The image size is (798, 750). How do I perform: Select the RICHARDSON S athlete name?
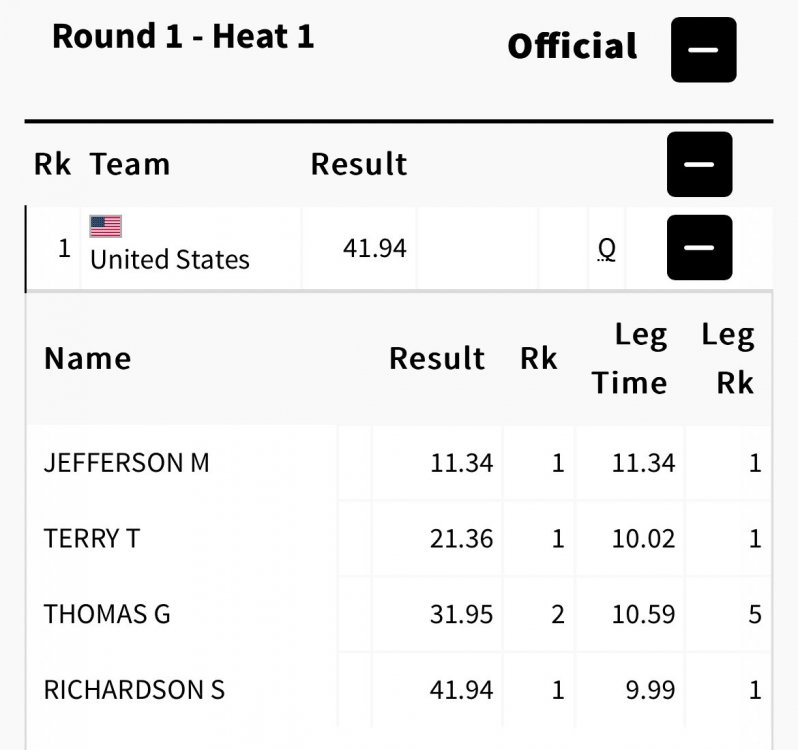(134, 689)
